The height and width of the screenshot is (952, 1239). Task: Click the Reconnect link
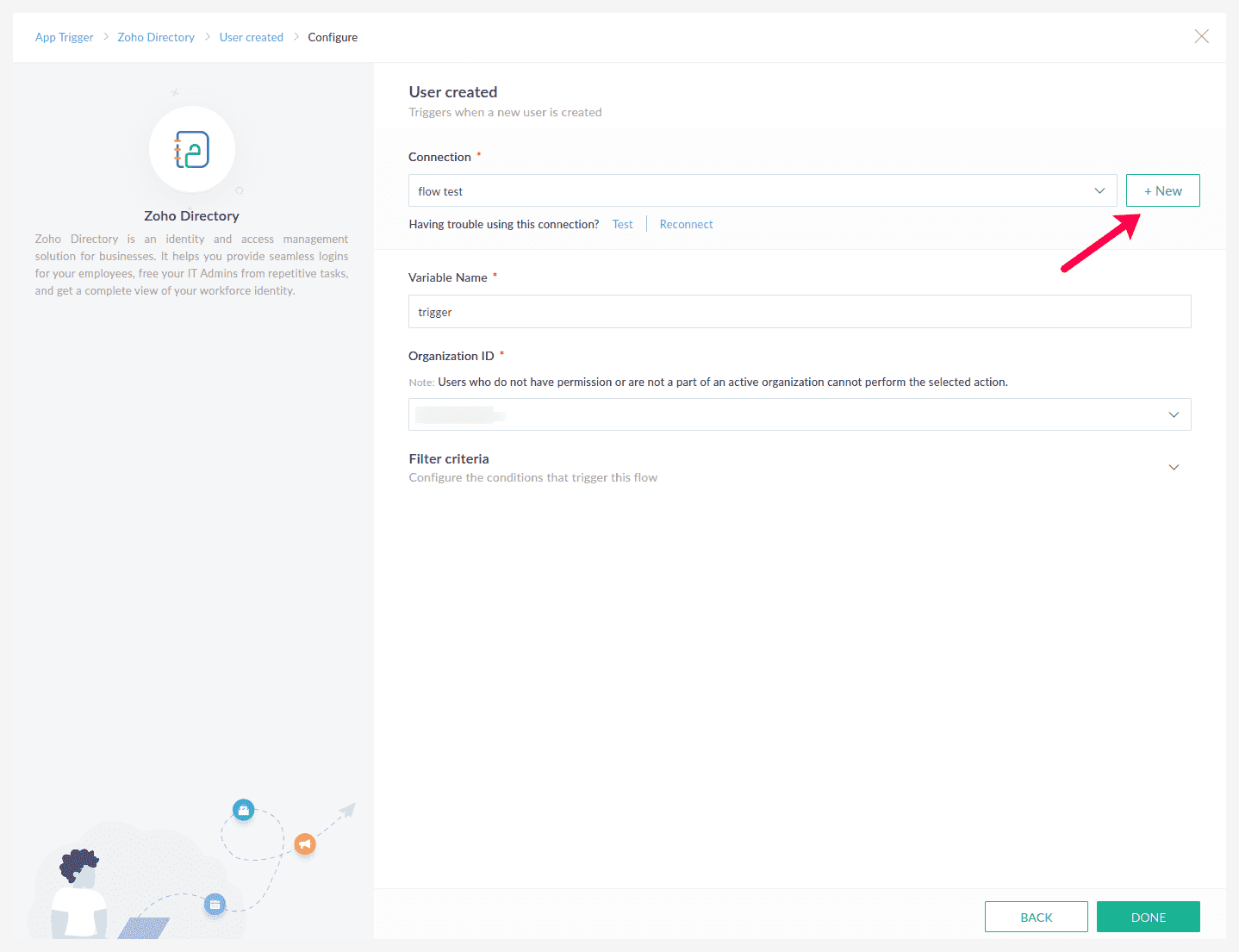[x=687, y=224]
